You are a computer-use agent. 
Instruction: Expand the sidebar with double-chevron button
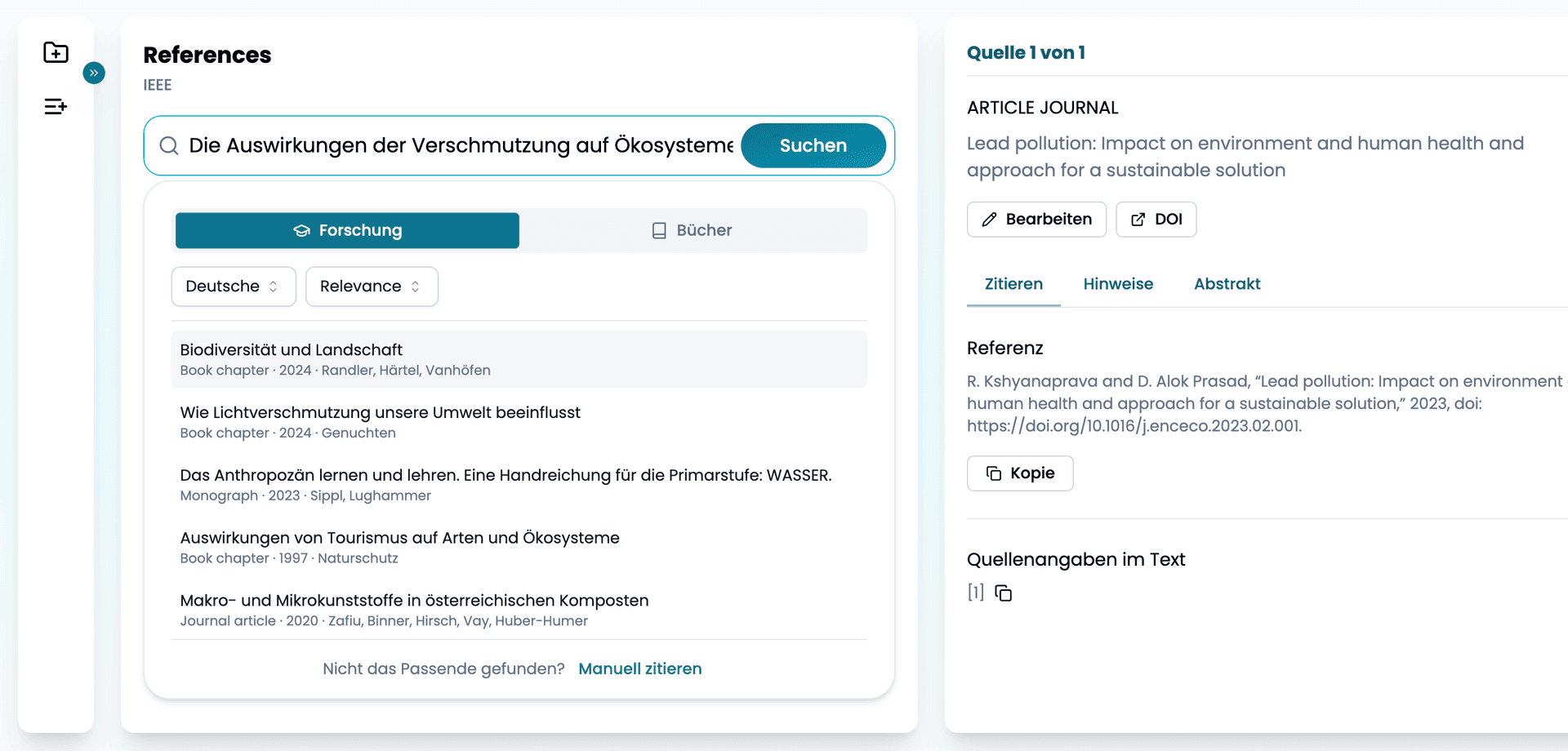coord(94,73)
